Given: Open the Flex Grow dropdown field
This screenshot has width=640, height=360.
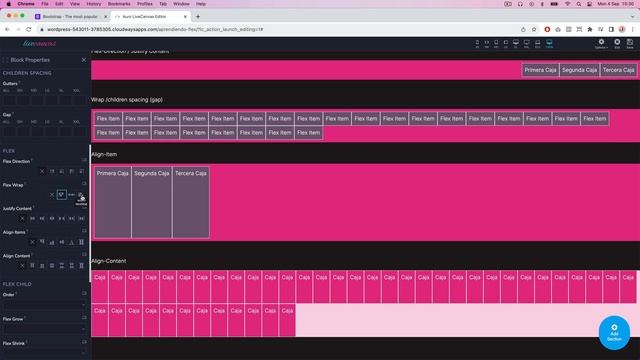Looking at the screenshot, I should point(44,329).
